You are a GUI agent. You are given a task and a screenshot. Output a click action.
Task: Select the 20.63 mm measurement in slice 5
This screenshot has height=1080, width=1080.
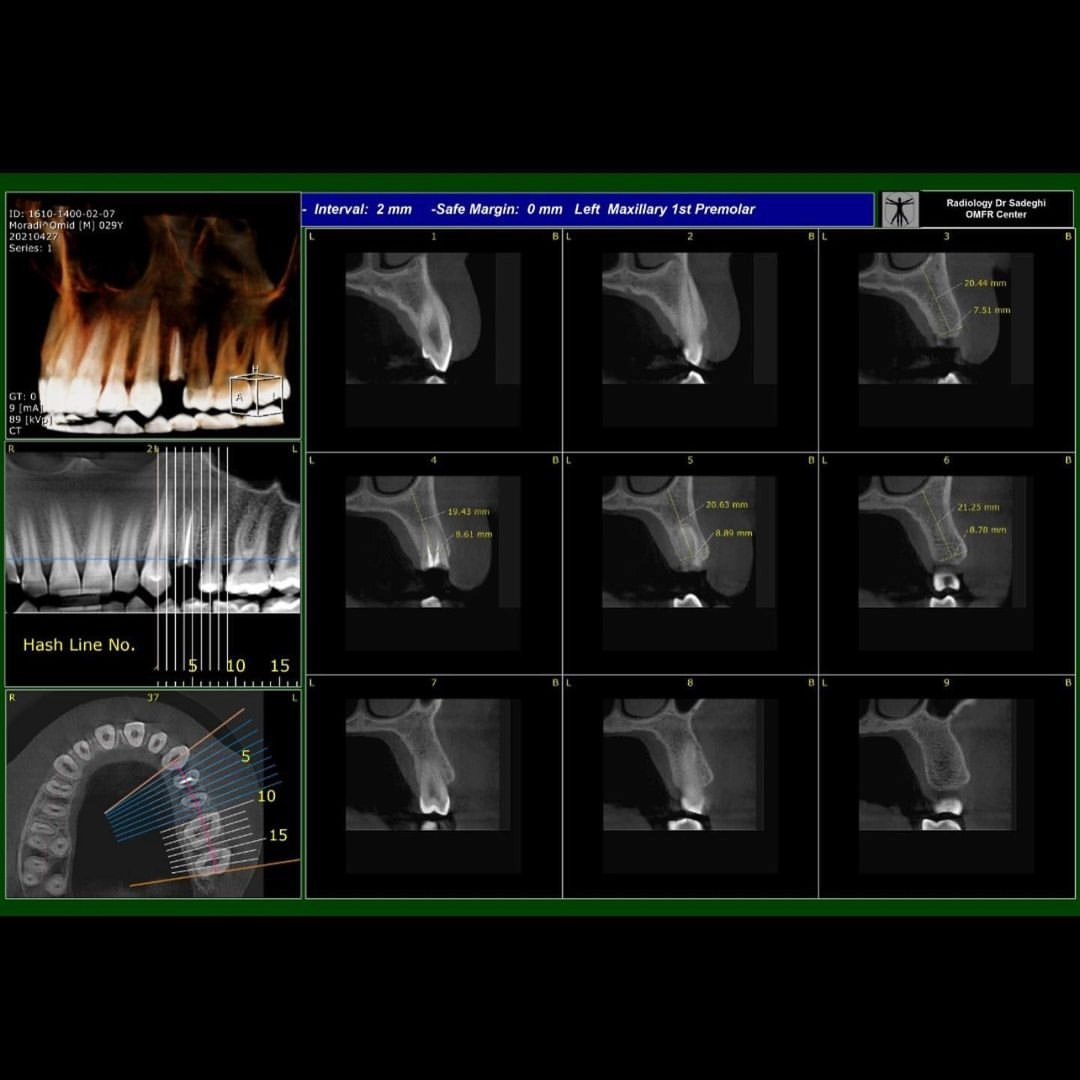click(x=727, y=505)
